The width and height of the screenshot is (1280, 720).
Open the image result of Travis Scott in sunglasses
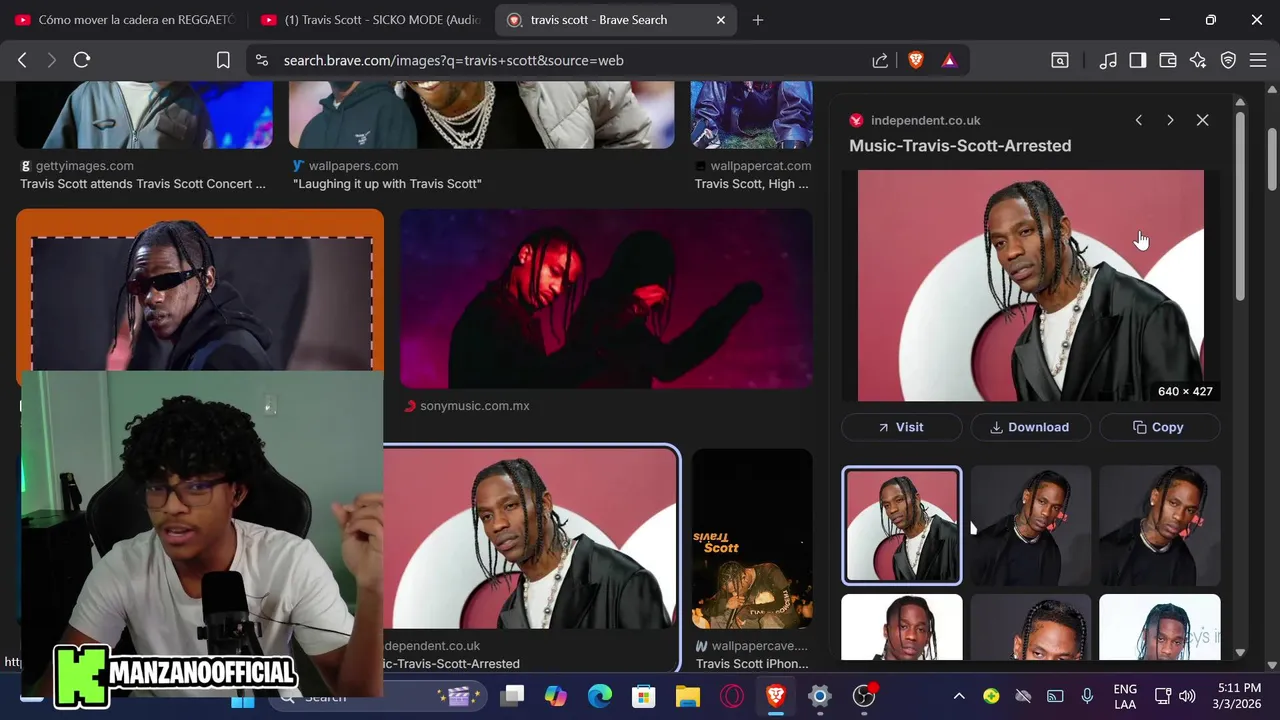pyautogui.click(x=200, y=290)
